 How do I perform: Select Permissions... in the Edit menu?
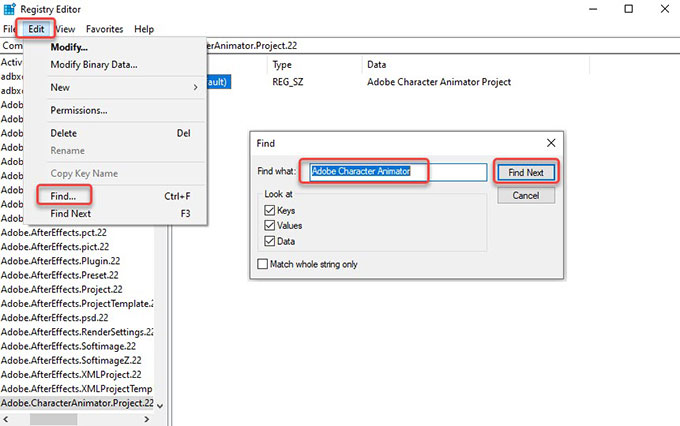(79, 110)
